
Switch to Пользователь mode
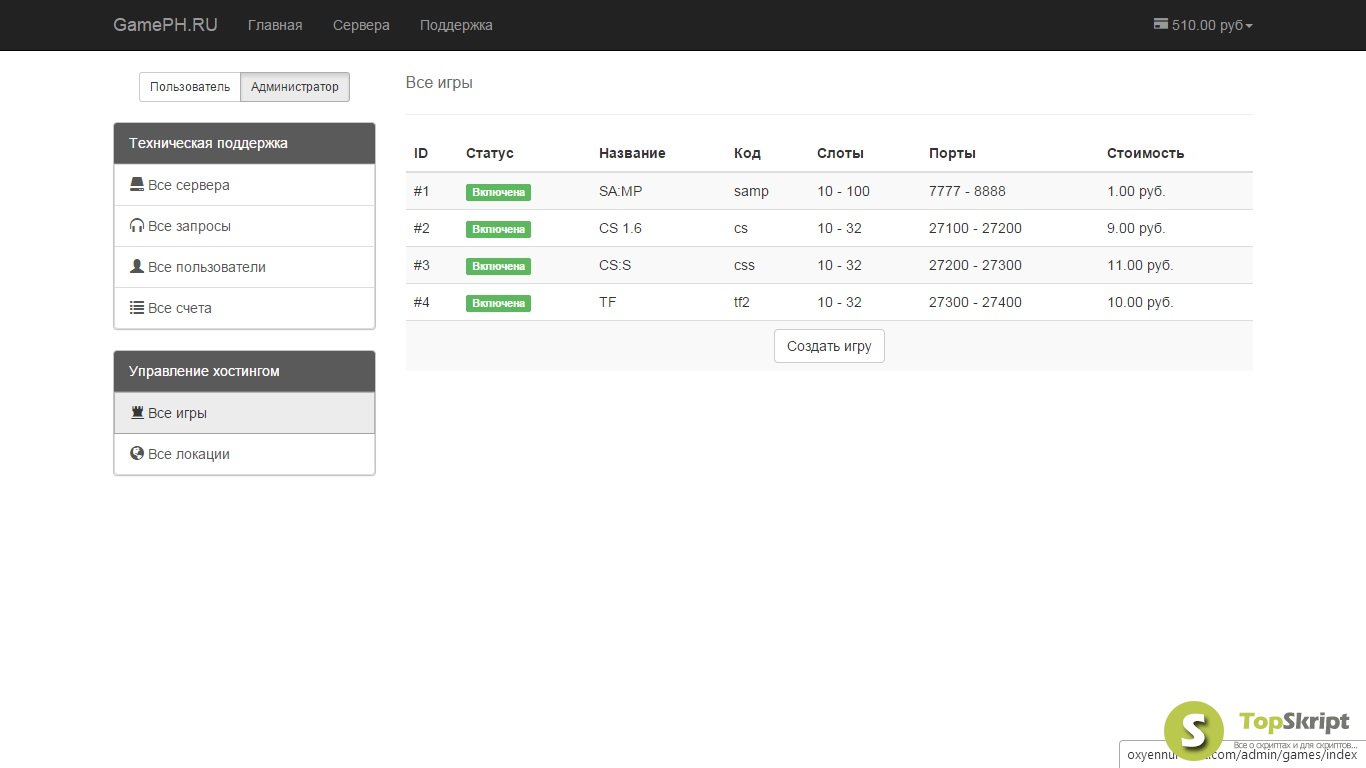[190, 87]
